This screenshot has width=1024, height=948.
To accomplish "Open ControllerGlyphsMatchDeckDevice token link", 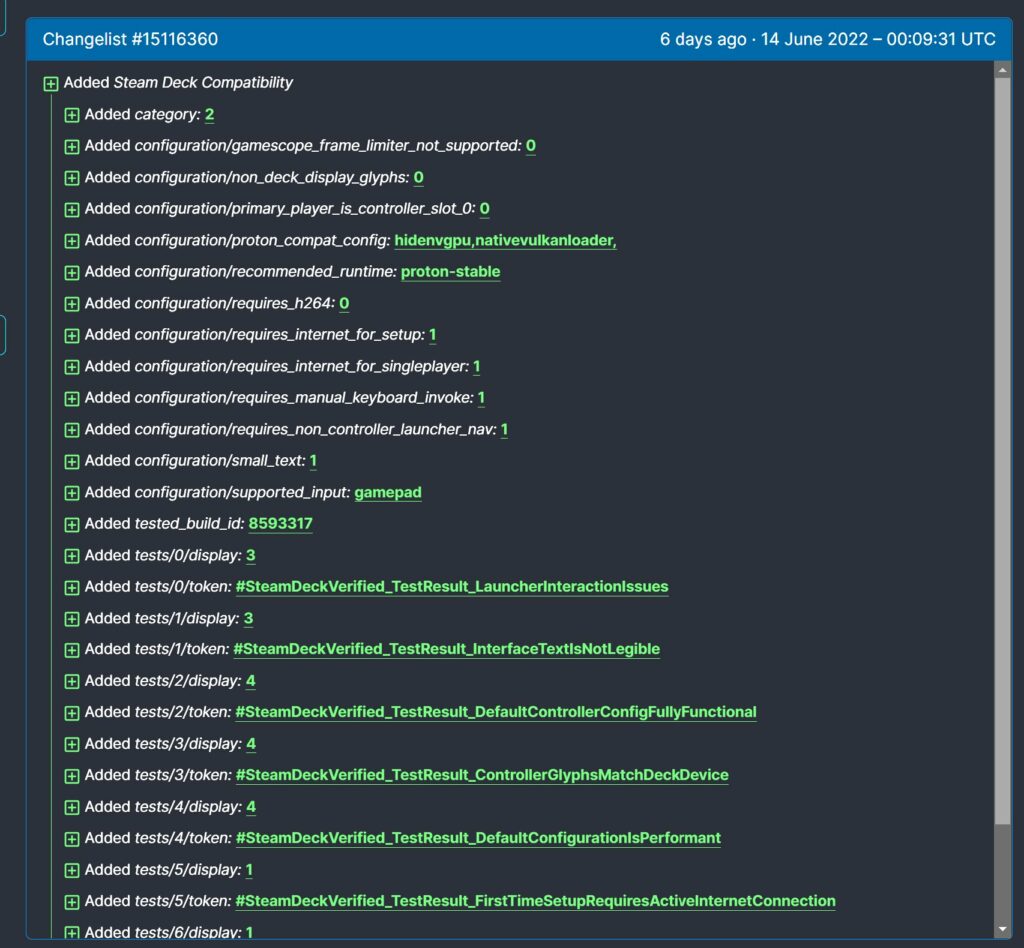I will 482,775.
